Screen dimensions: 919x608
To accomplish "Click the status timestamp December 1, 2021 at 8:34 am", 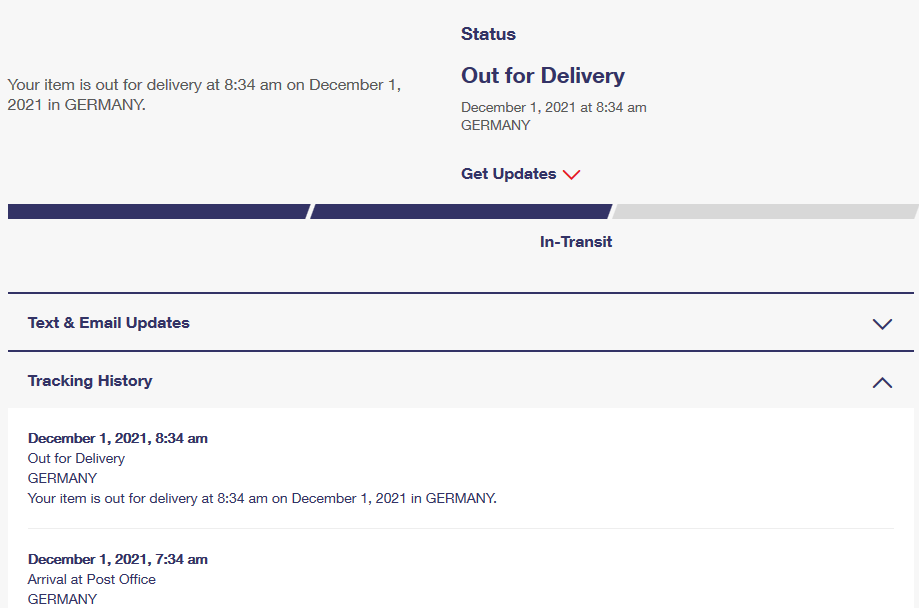I will [x=554, y=107].
